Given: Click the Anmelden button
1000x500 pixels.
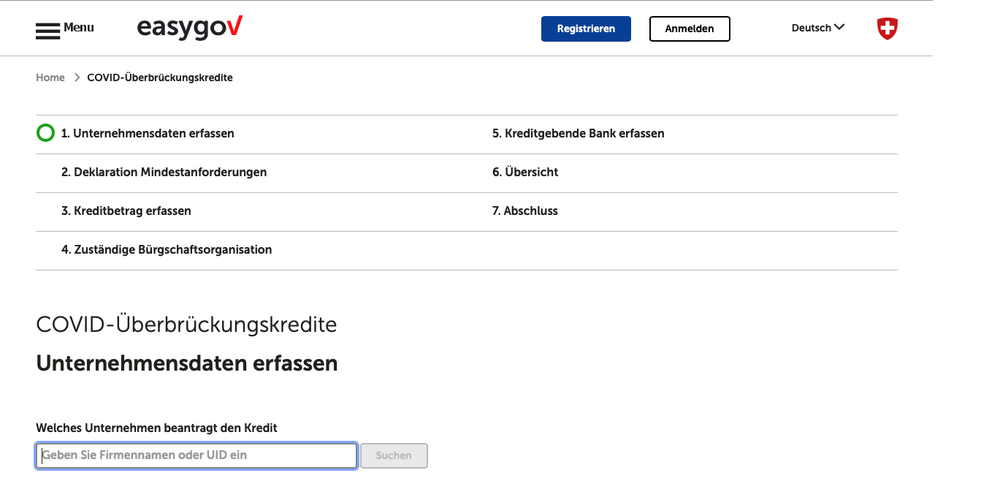Looking at the screenshot, I should click(689, 29).
